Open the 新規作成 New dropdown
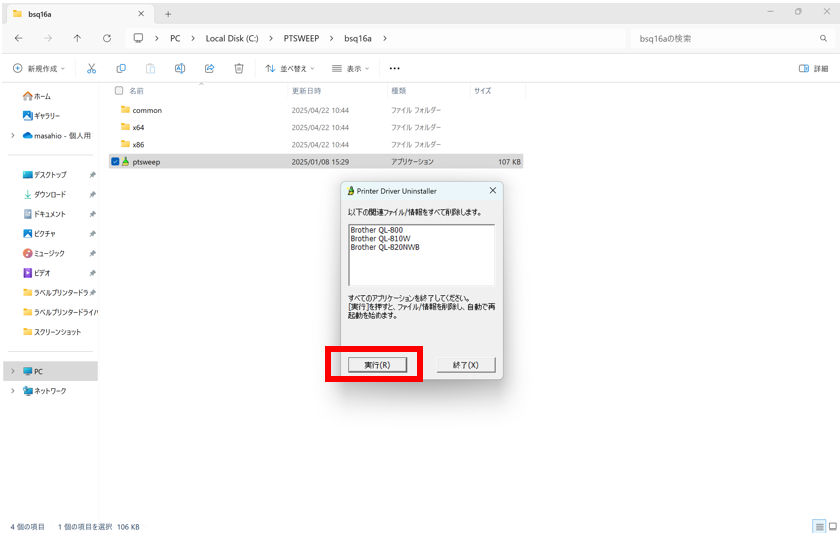840x533 pixels. 39,69
